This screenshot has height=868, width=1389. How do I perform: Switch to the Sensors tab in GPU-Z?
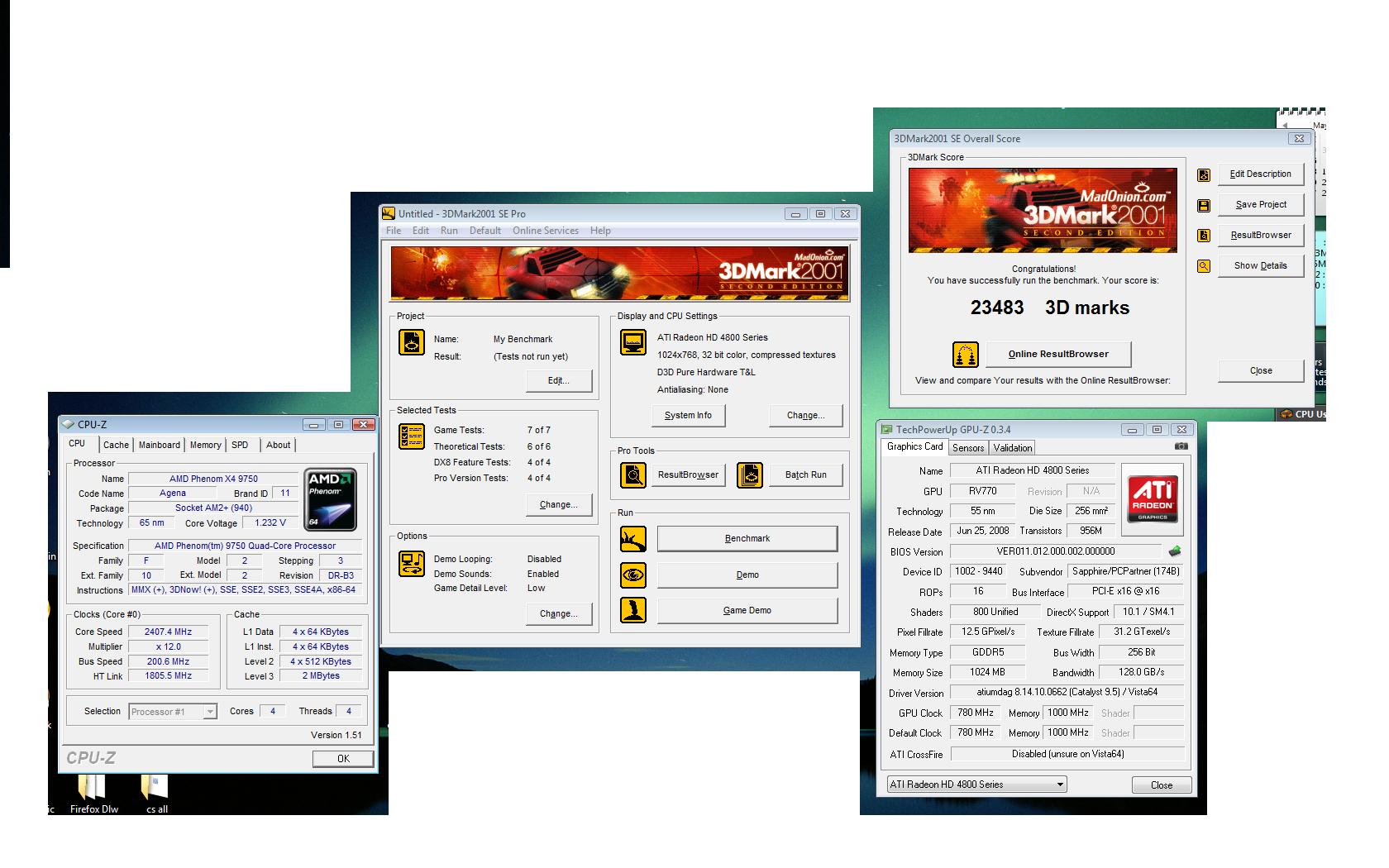(x=968, y=448)
